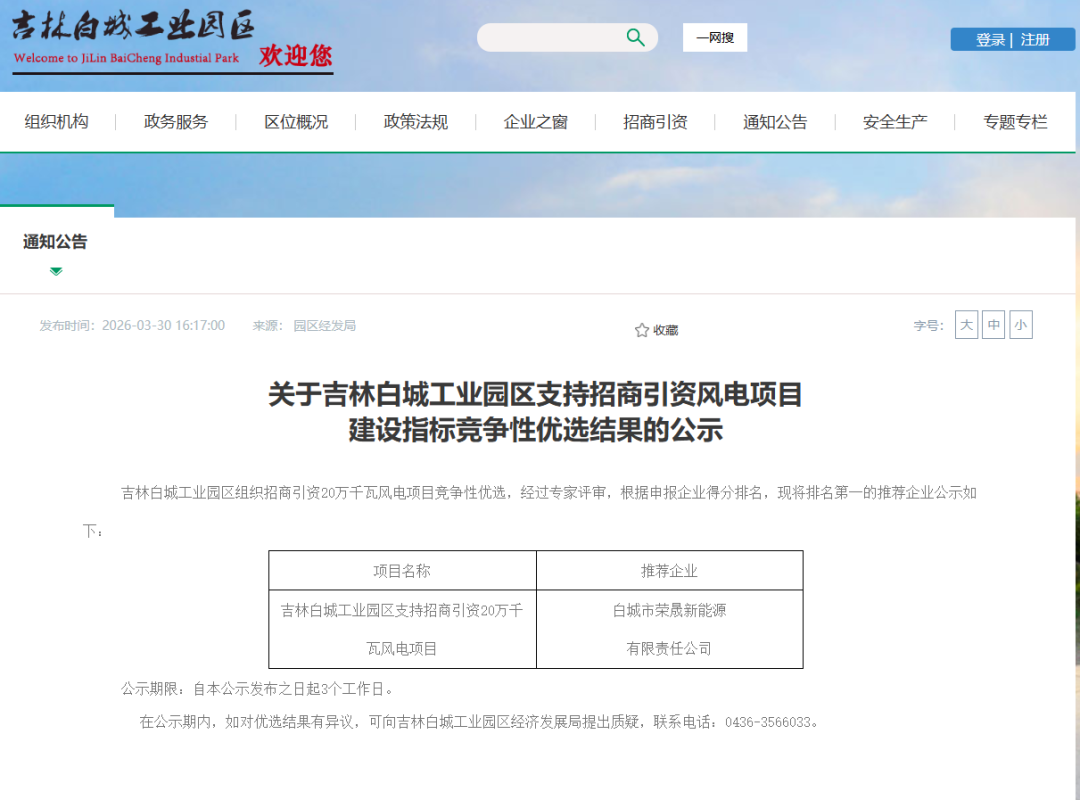Screen dimensions: 1080x800
Task: Open the 政务服务 menu
Action: point(176,122)
